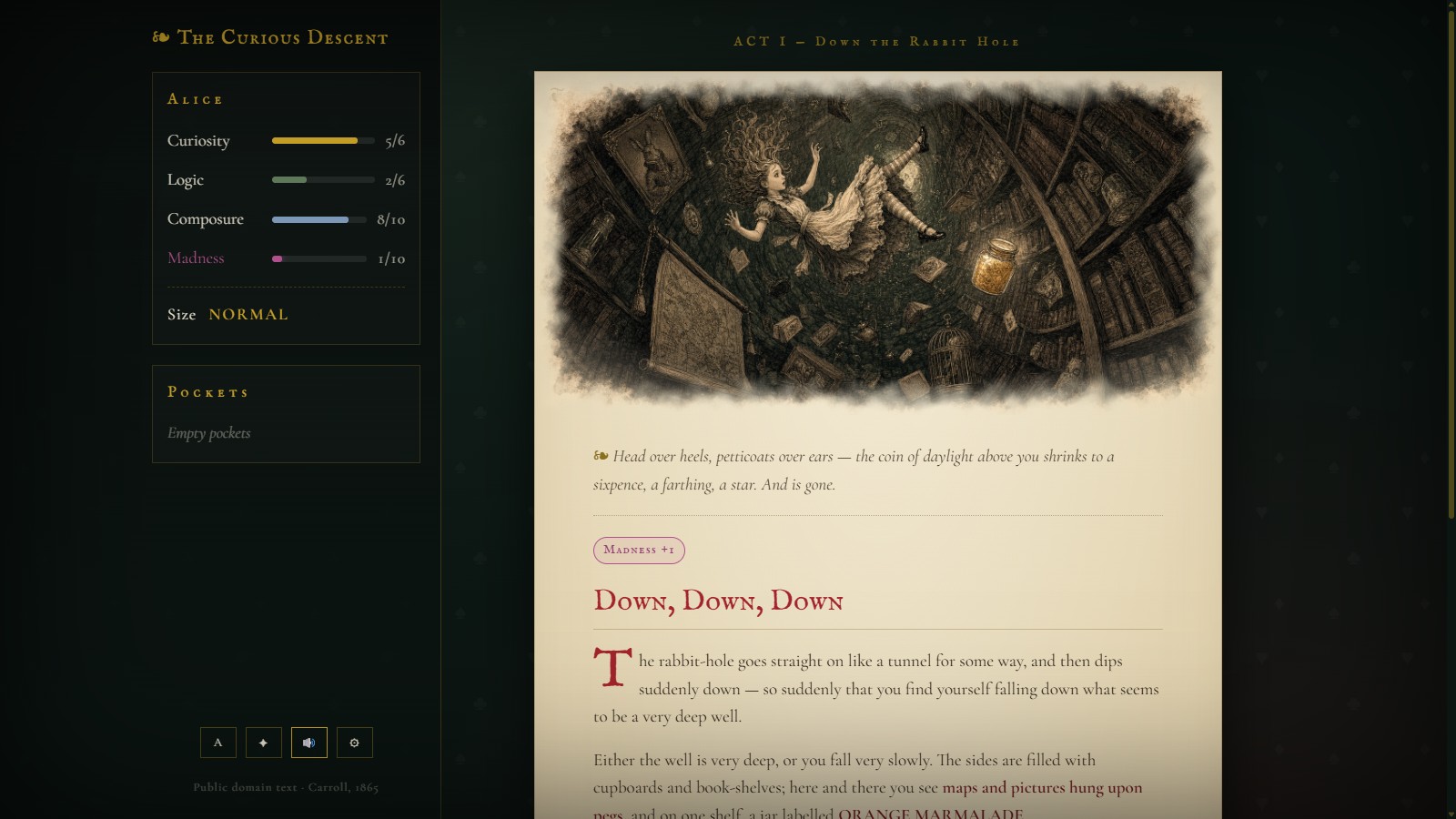Click the Logic value '2/6'
The image size is (1456, 819).
[395, 180]
